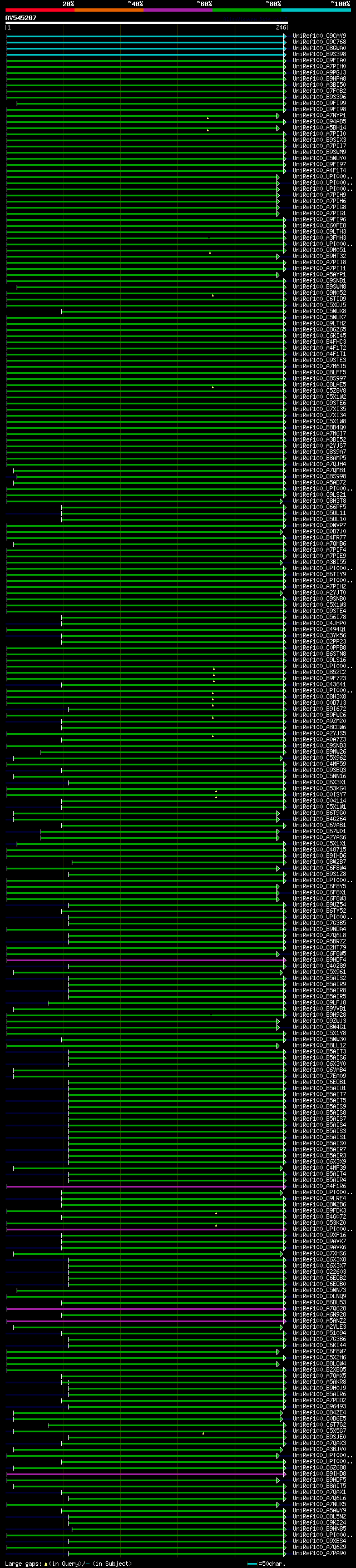The height and width of the screenshot is (1568, 356).
Task: Select hit label UniRef100_B9H928
Action: [319, 1015]
